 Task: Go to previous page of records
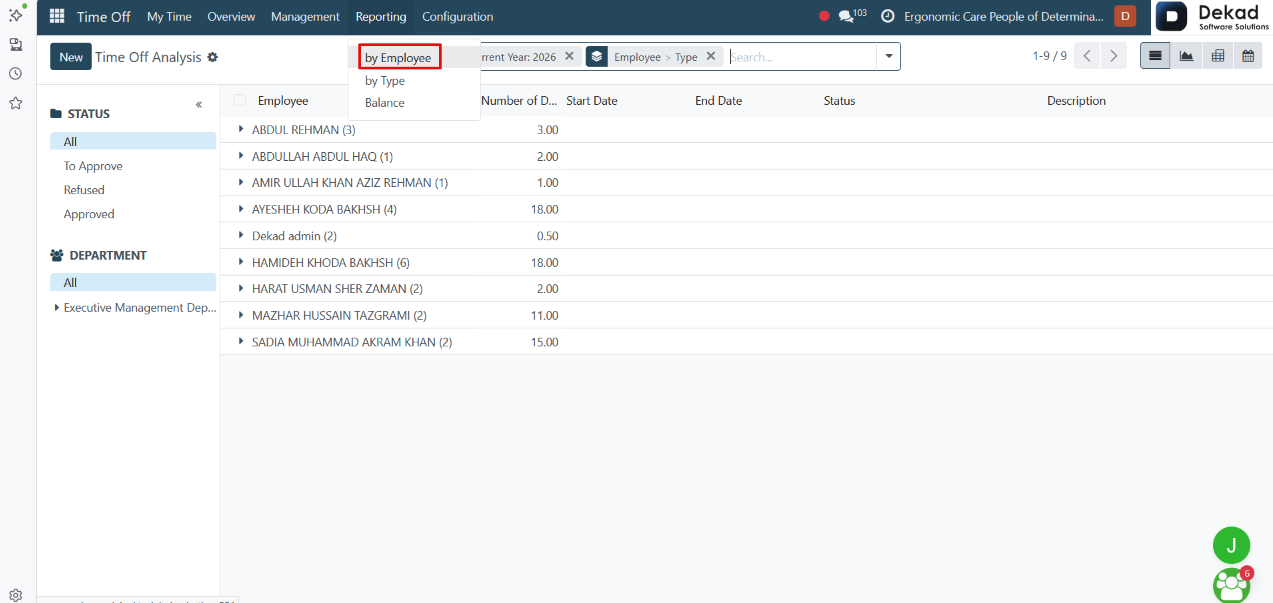coord(1087,56)
